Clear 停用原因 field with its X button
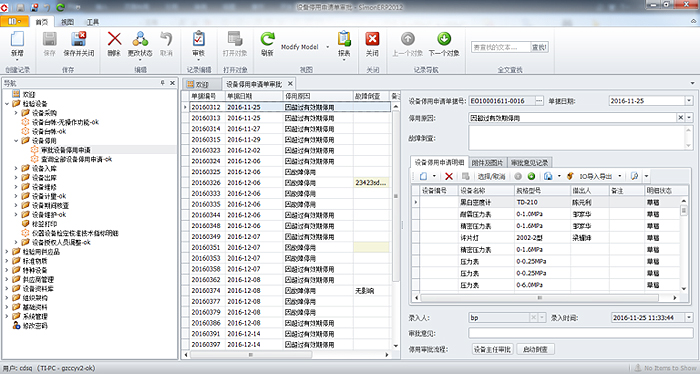The image size is (700, 374). click(680, 118)
